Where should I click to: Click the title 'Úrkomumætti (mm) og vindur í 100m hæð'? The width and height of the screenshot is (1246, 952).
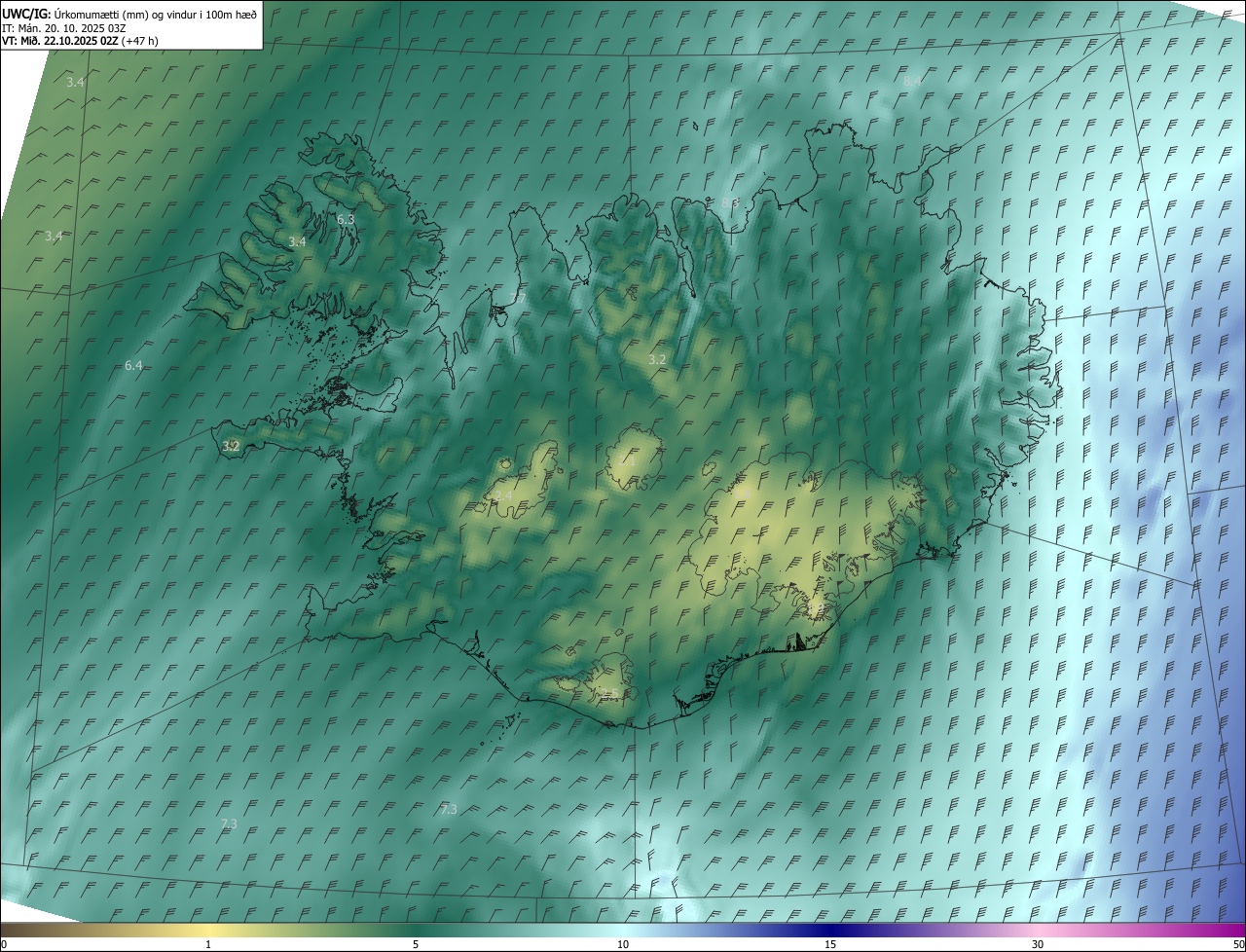click(x=155, y=14)
